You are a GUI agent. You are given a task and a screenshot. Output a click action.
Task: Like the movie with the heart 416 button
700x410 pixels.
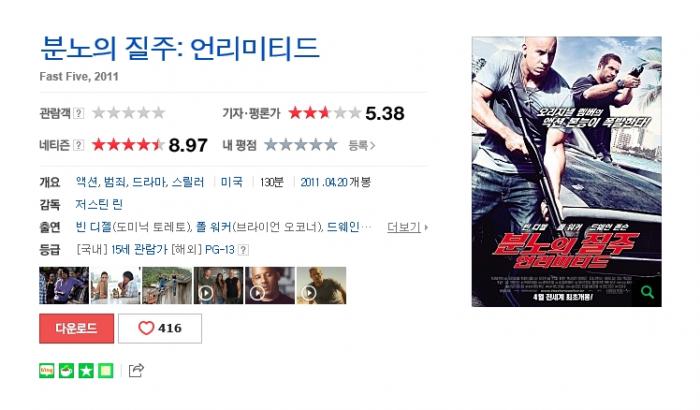(x=160, y=328)
